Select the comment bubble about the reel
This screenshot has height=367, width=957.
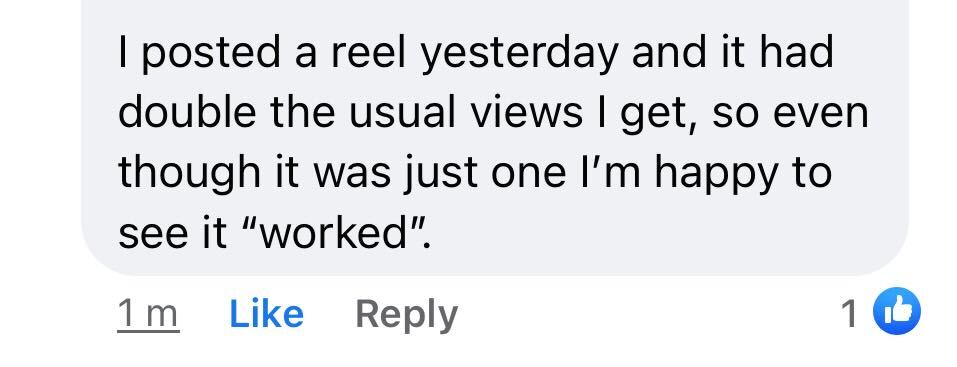point(495,137)
